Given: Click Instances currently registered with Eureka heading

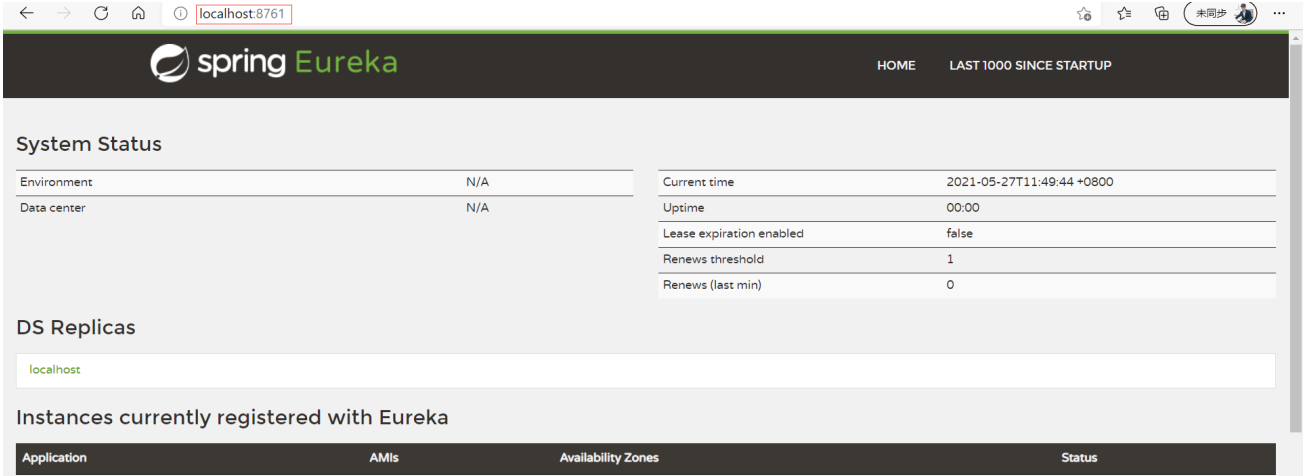Looking at the screenshot, I should pyautogui.click(x=232, y=418).
